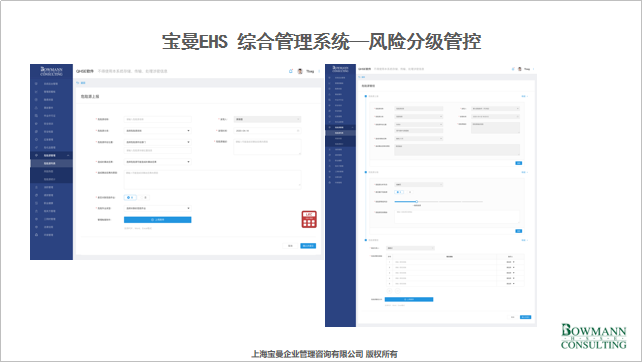643x362 pixels.
Task: Collapse the second timeline section in right screenshot
Action: pos(524,172)
